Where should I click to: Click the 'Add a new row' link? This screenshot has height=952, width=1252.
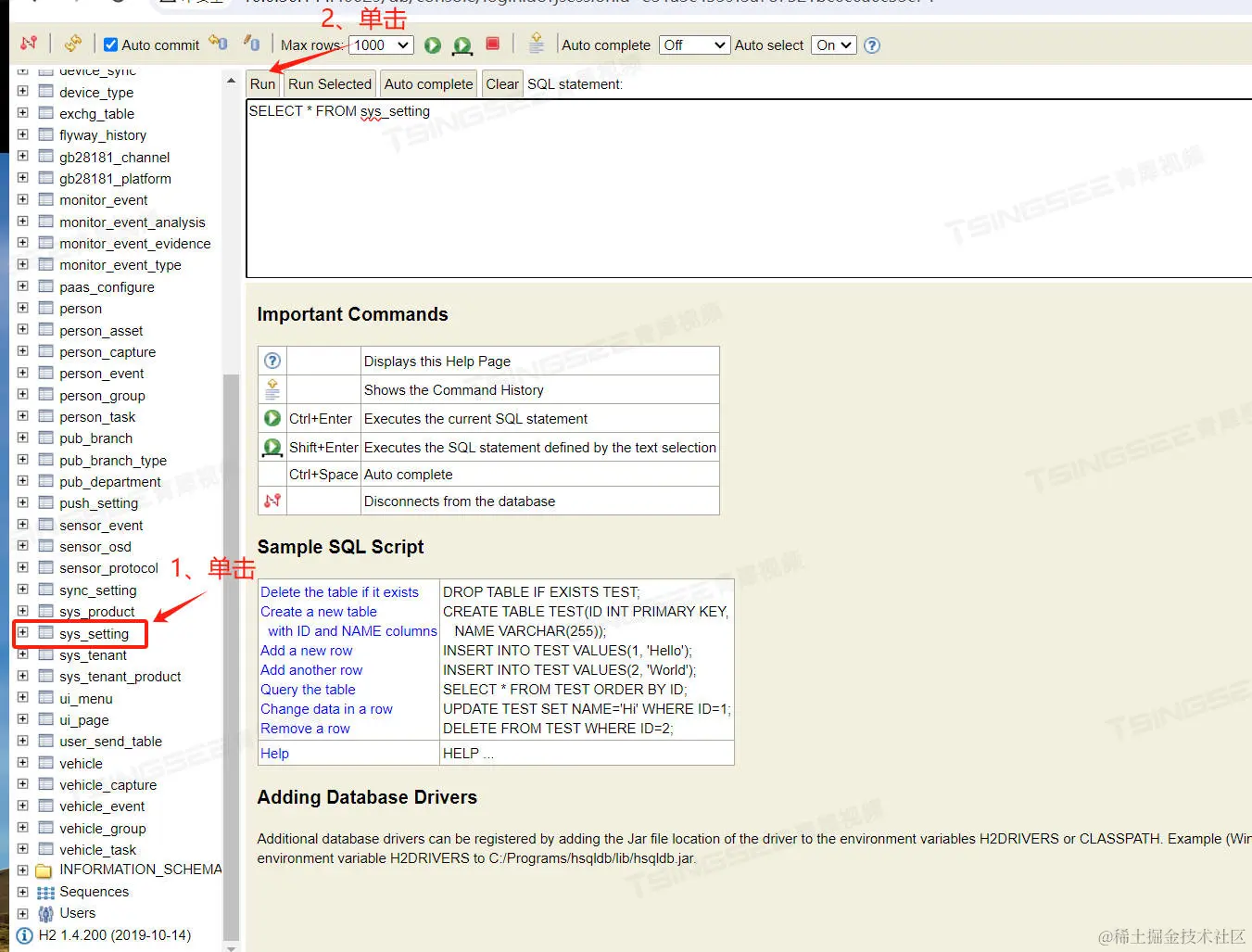pos(307,651)
